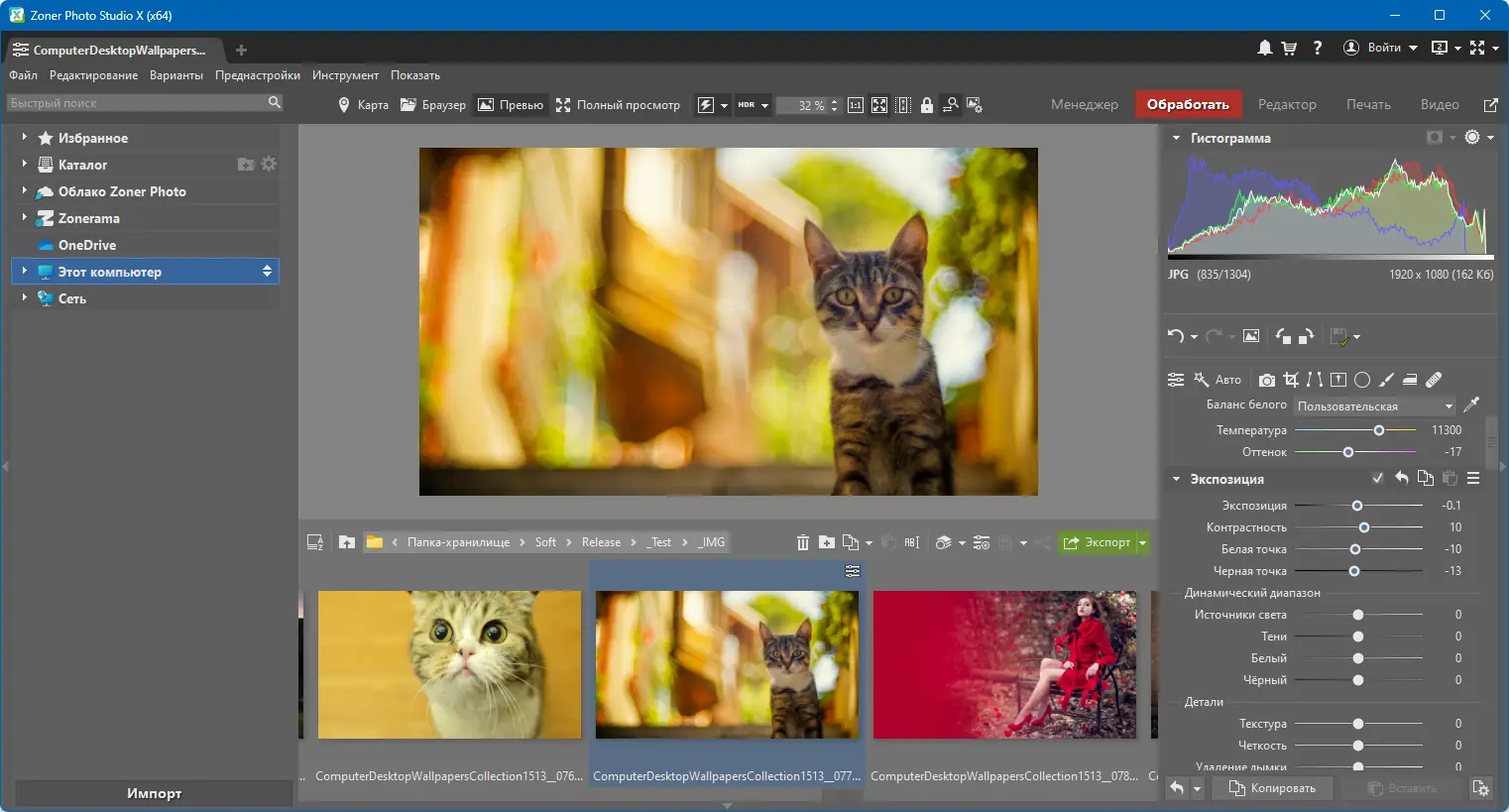Activate the healing bandage tool
The width and height of the screenshot is (1509, 812).
(1434, 380)
